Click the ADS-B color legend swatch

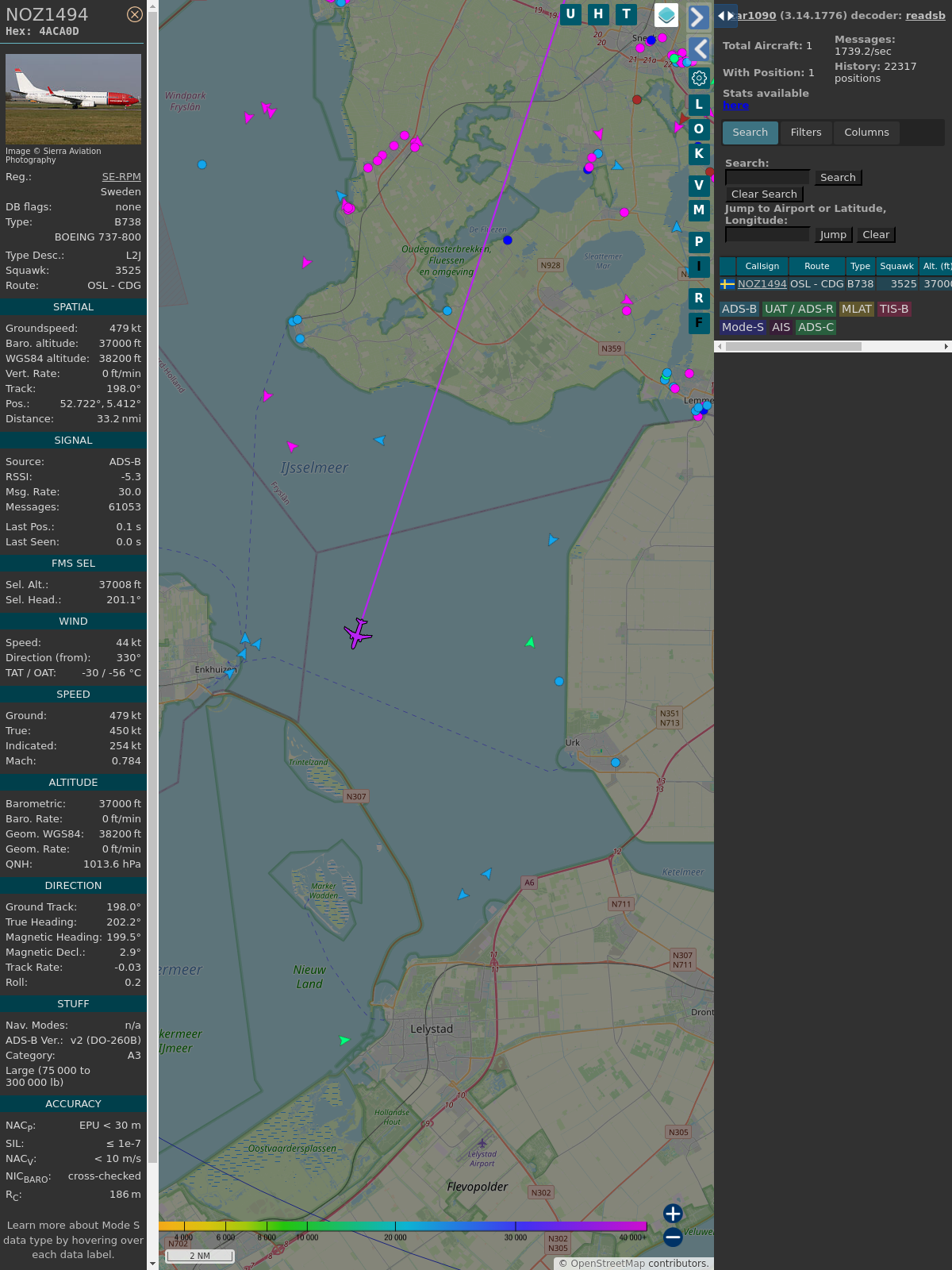coord(739,309)
